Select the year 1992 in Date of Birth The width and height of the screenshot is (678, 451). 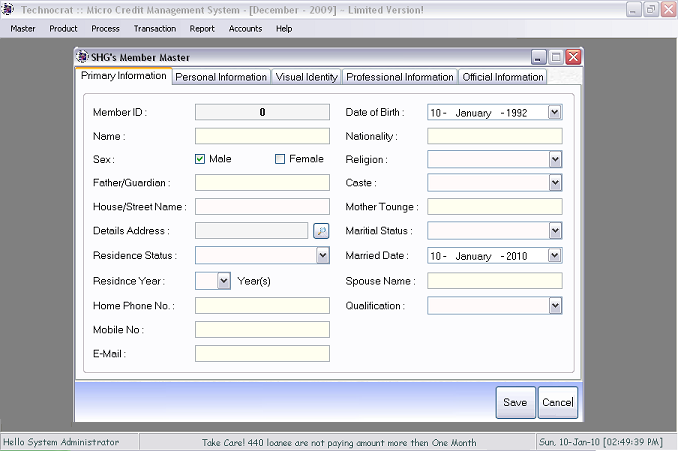517,113
